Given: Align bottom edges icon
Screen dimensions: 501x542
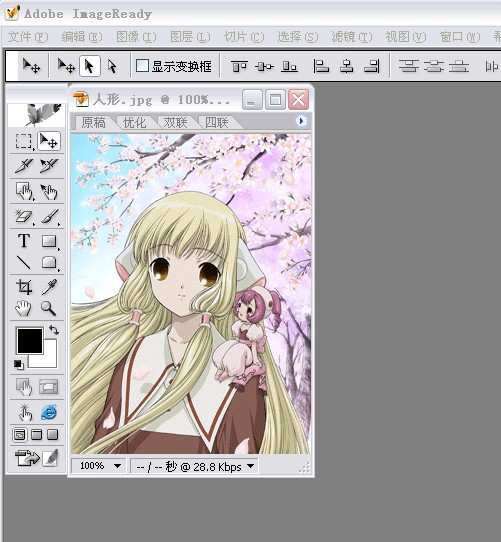Looking at the screenshot, I should tap(289, 66).
